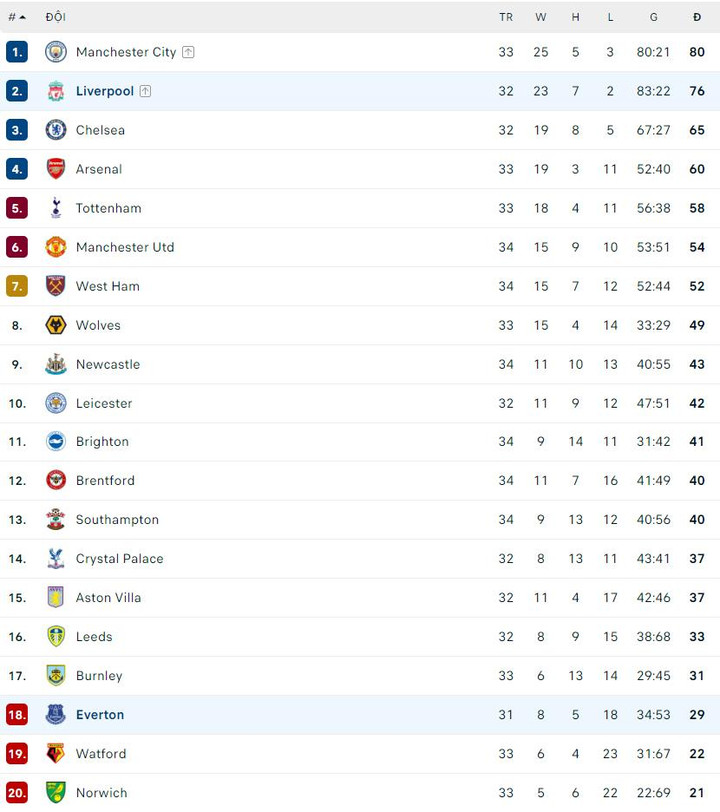Sort by wins W column header
This screenshot has width=720, height=812.
(x=541, y=17)
